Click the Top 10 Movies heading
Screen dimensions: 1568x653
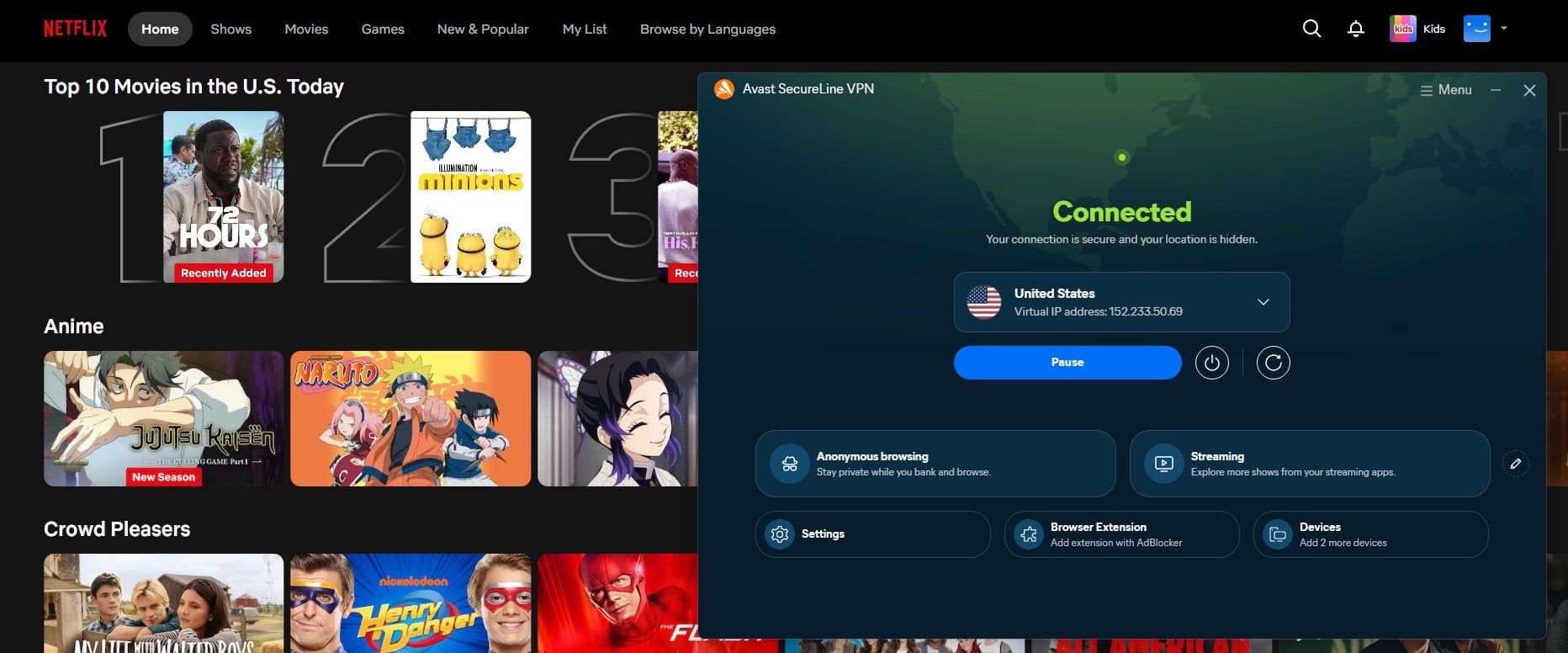pyautogui.click(x=193, y=87)
